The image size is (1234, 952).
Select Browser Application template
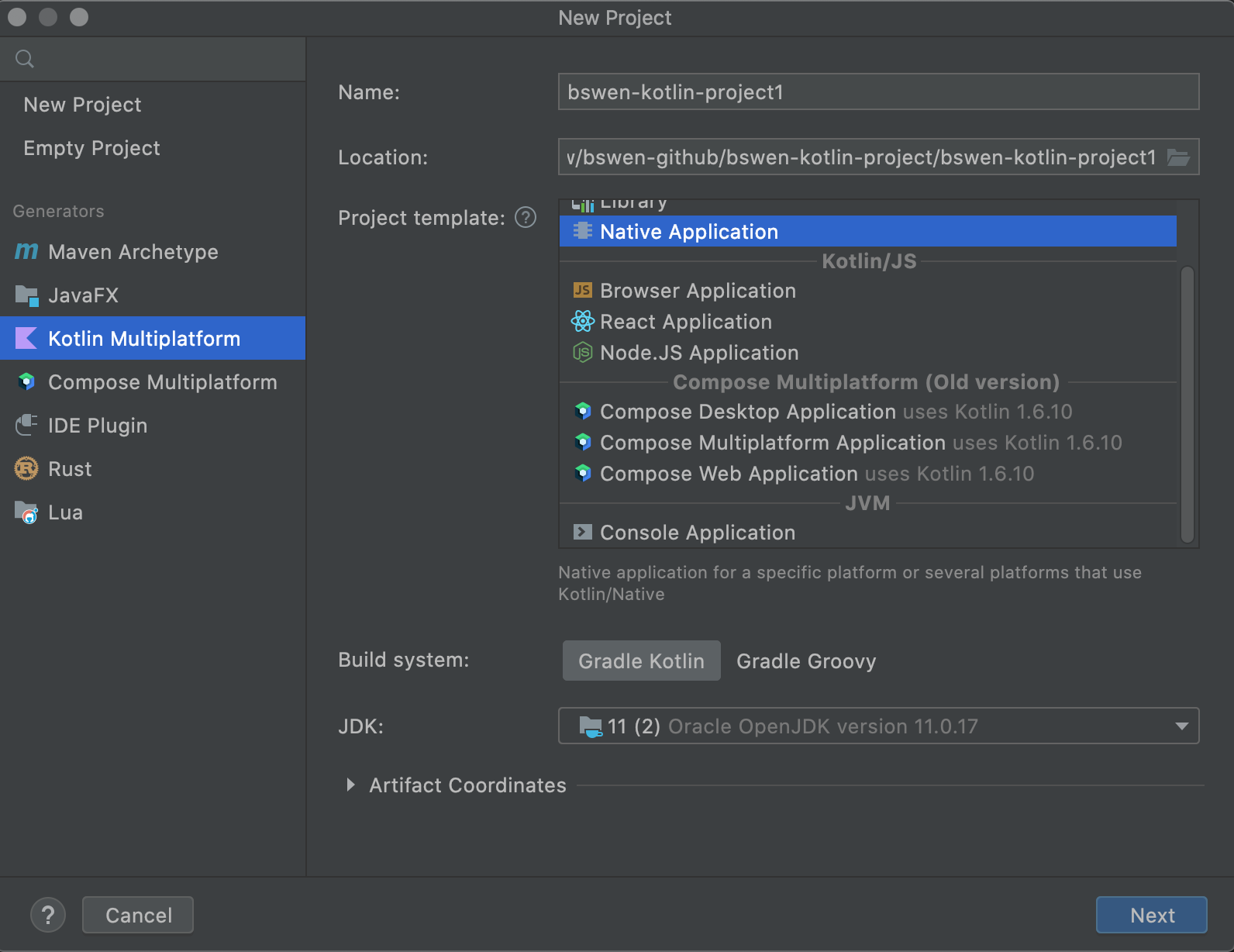click(868, 290)
